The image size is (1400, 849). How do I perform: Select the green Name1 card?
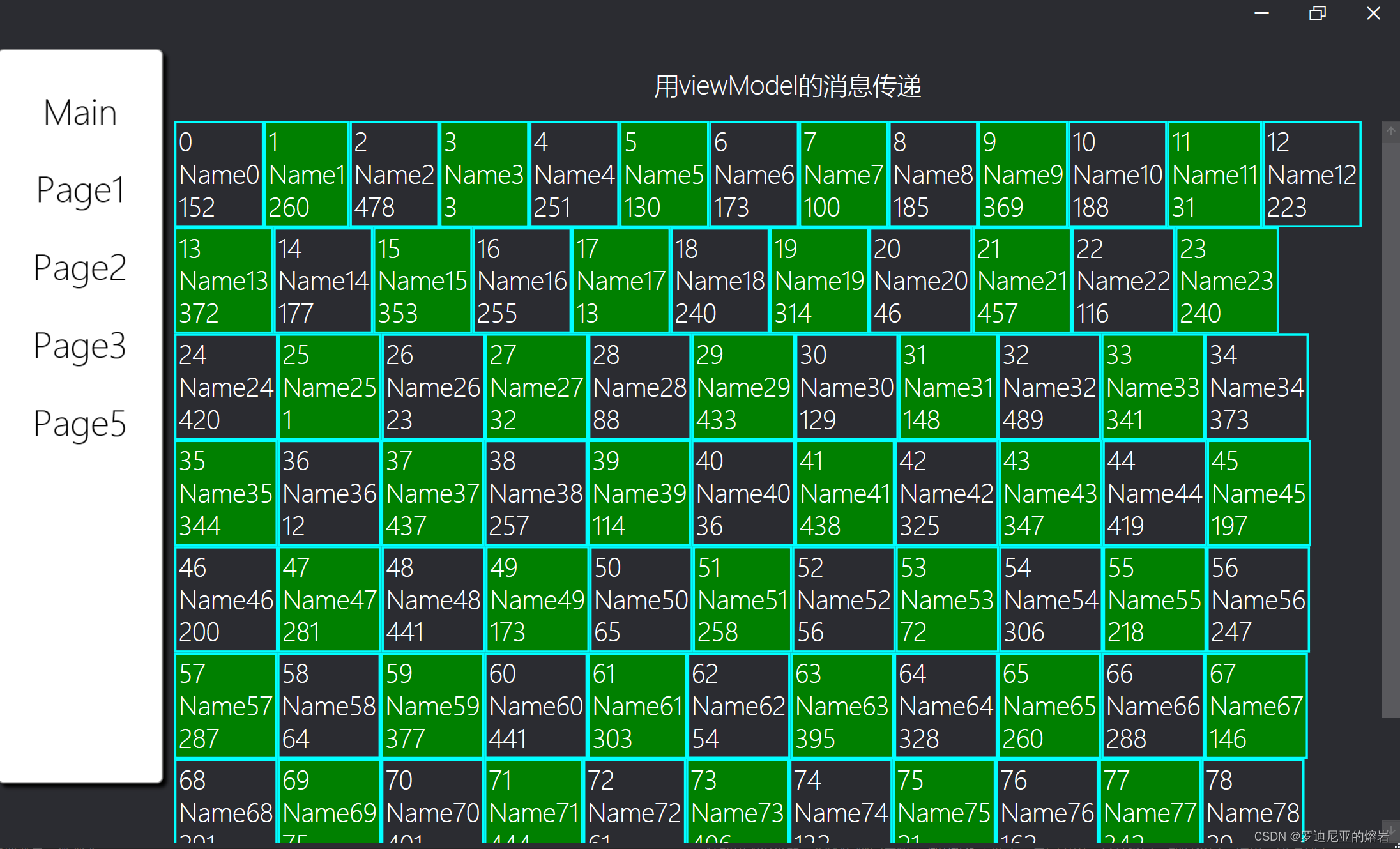[x=307, y=174]
